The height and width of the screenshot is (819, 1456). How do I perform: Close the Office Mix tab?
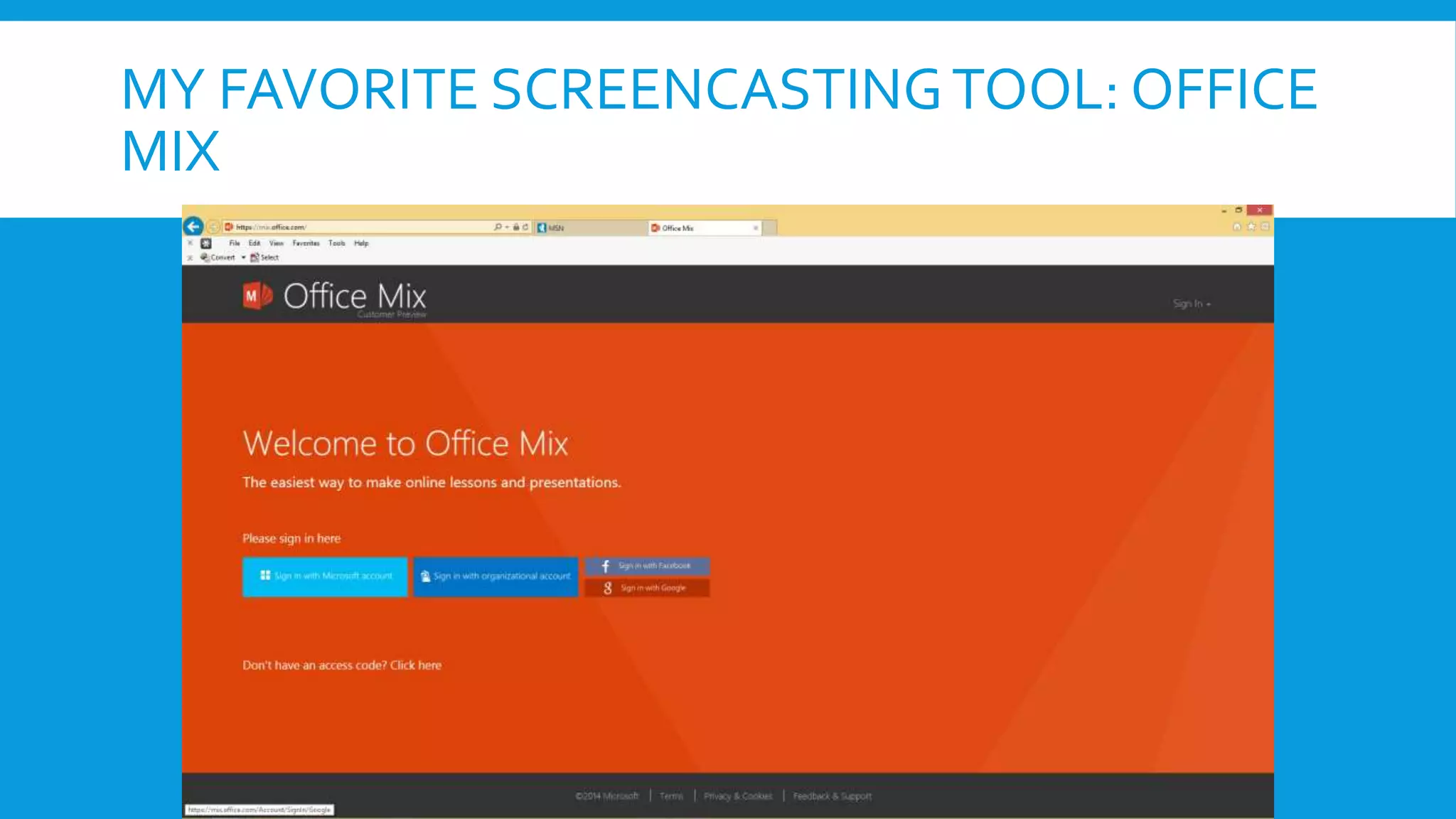pyautogui.click(x=755, y=228)
